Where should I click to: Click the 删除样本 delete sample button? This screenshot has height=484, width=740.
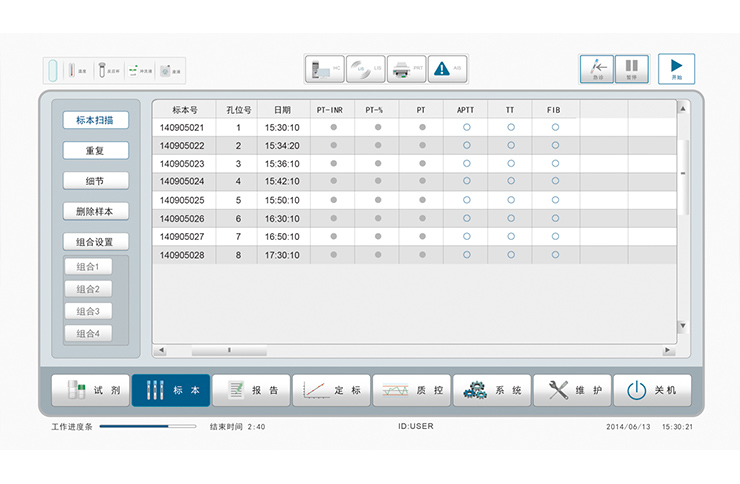(96, 211)
